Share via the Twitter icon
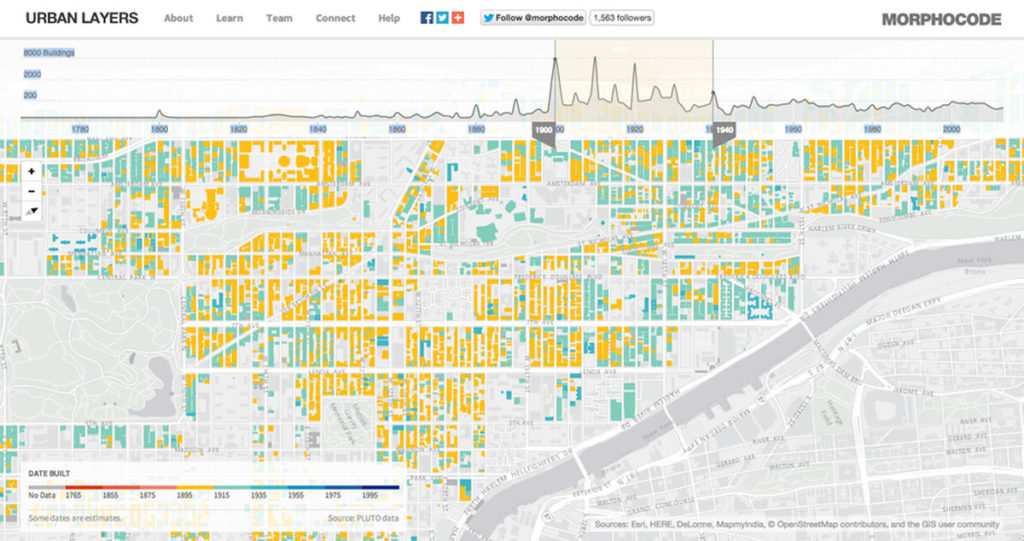The width and height of the screenshot is (1024, 541). coord(442,18)
